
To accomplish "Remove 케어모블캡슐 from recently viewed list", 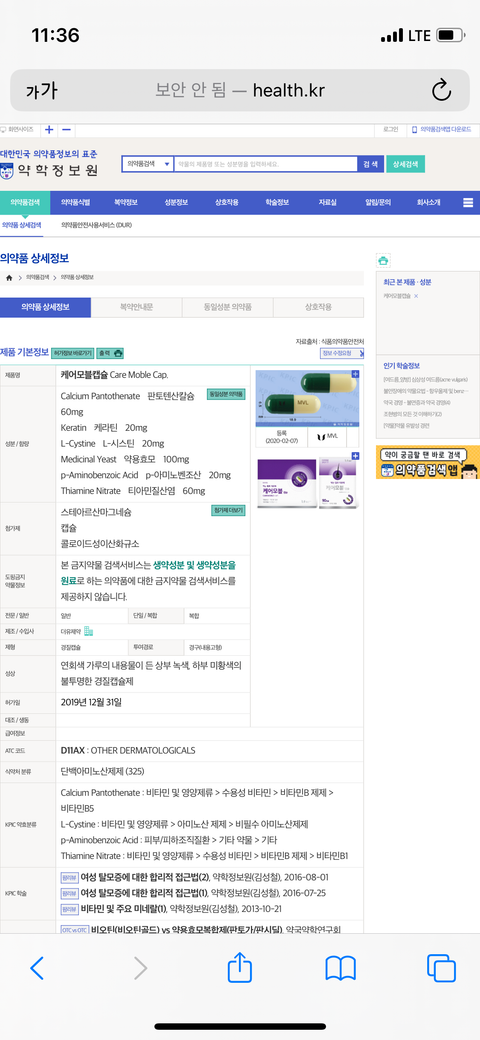I will (x=416, y=296).
